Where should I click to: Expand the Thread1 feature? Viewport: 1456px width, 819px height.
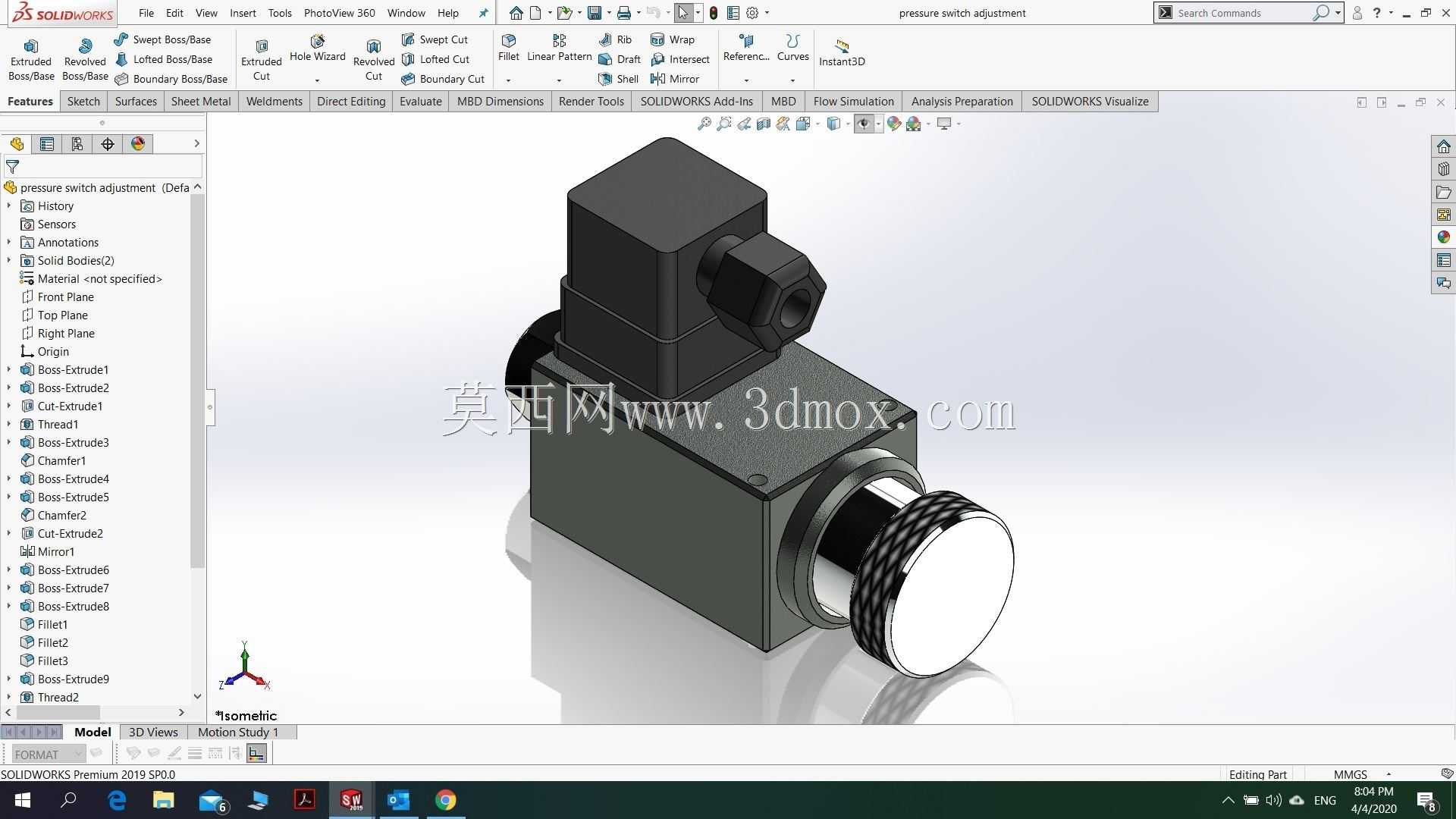[8, 424]
